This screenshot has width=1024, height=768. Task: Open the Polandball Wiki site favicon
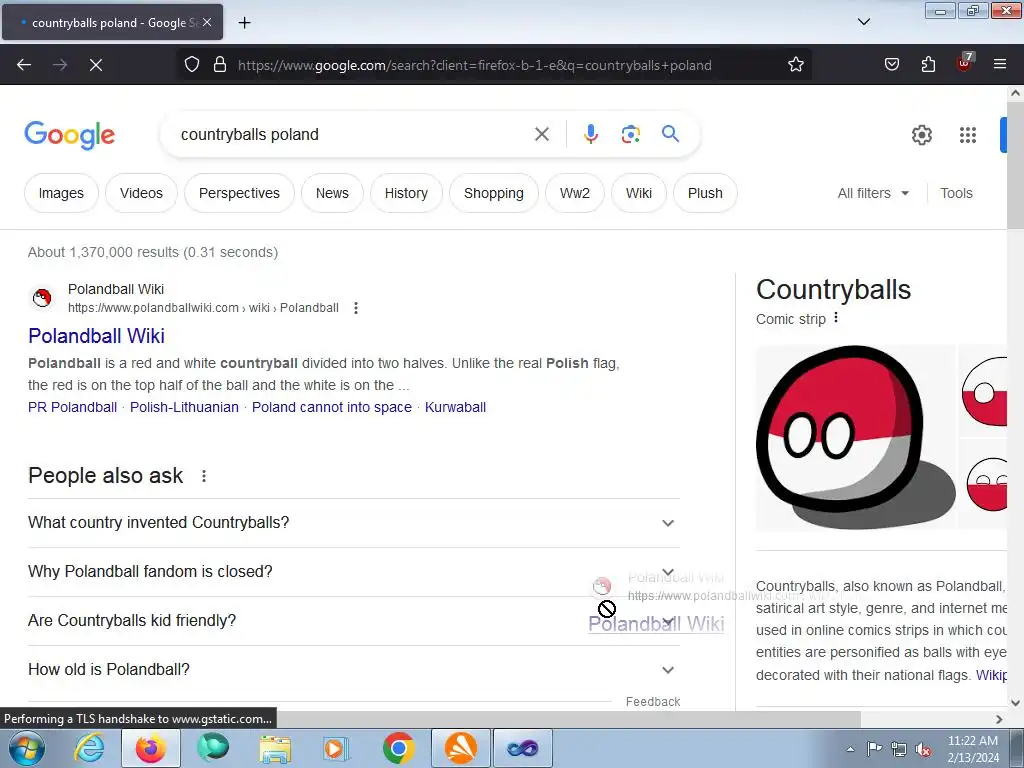tap(42, 298)
